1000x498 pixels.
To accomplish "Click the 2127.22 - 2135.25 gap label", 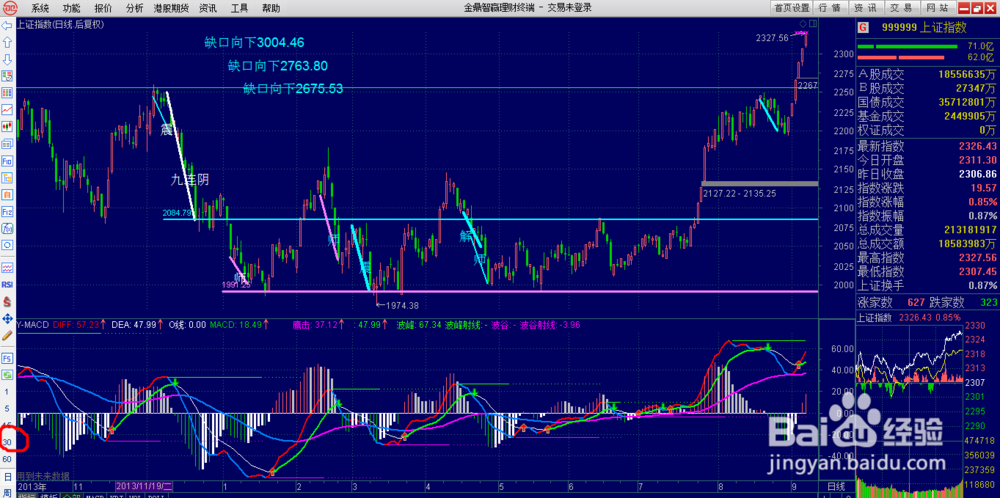I will [740, 193].
